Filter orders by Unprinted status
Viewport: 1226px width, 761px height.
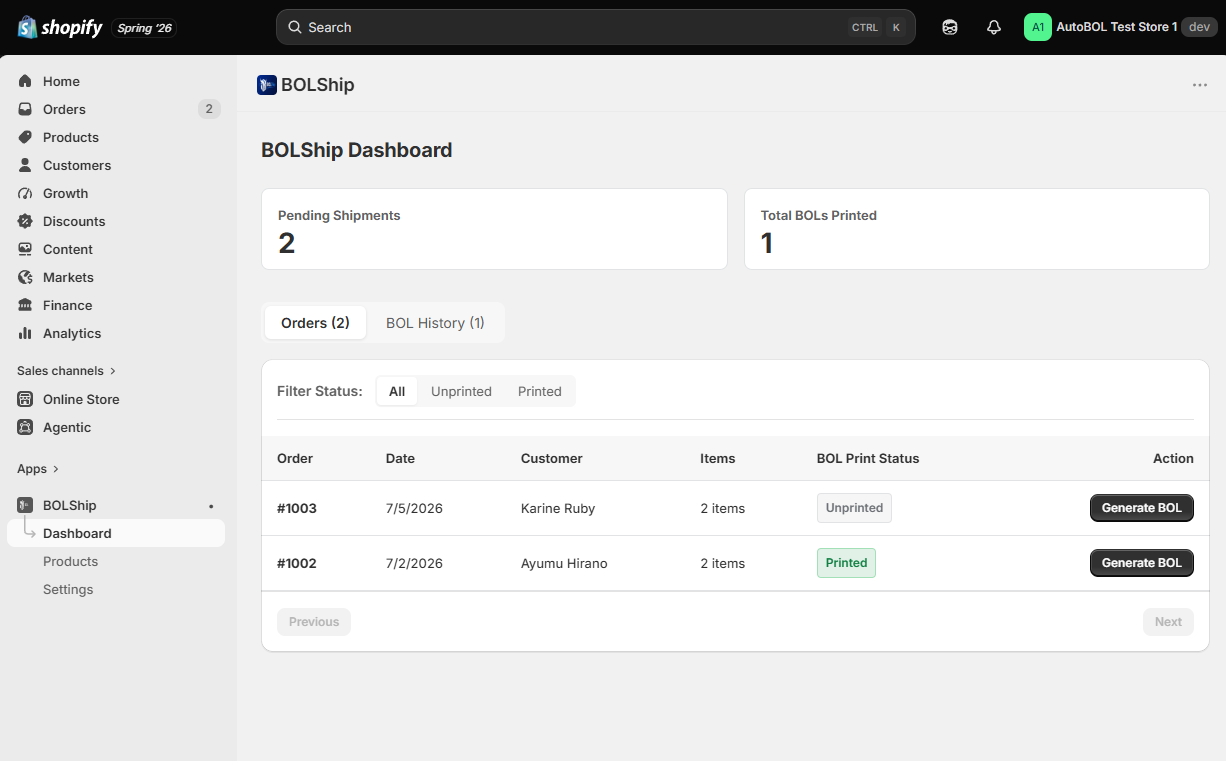pos(461,392)
